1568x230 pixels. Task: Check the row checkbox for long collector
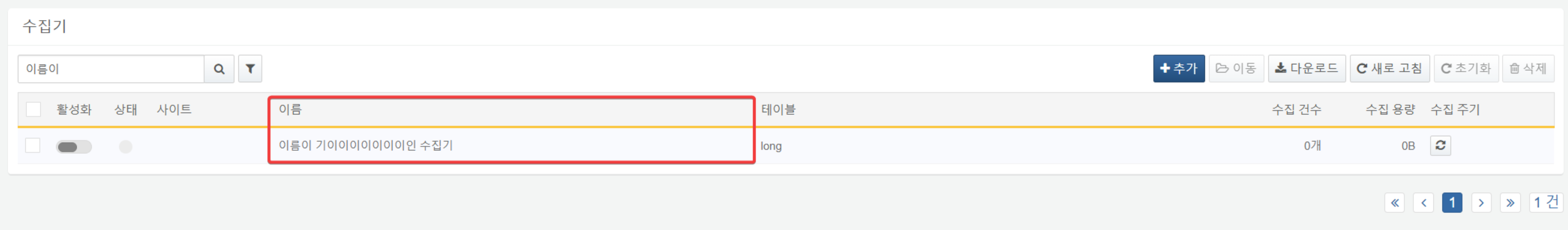click(33, 146)
